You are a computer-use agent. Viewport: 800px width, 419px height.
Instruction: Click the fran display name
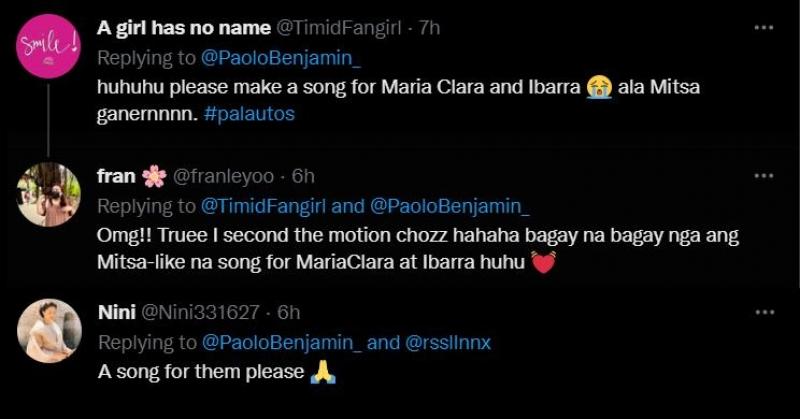pos(116,176)
